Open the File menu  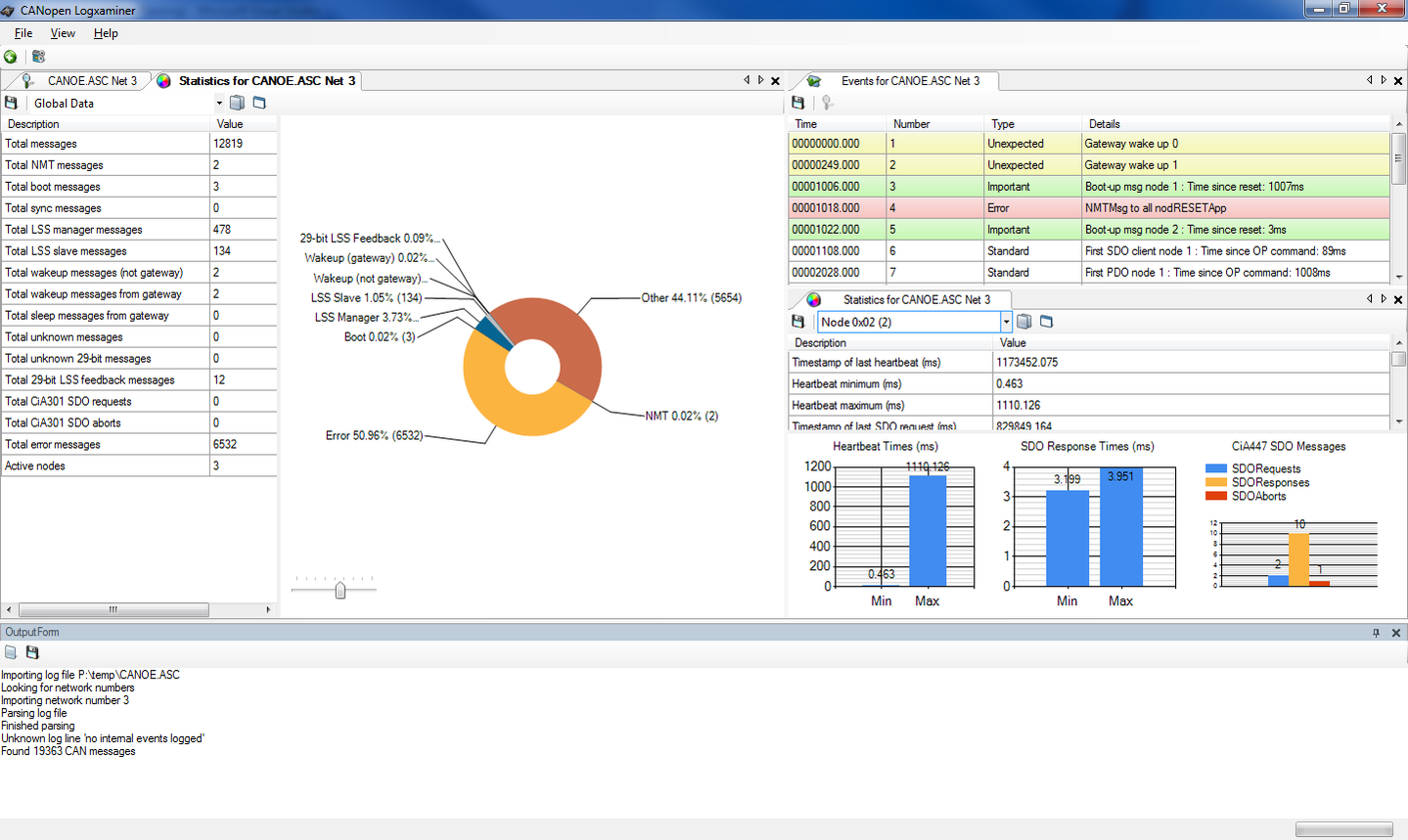click(23, 33)
